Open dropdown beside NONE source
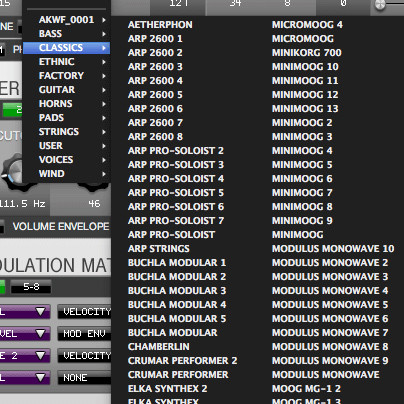This screenshot has height=404, width=404. 40,378
